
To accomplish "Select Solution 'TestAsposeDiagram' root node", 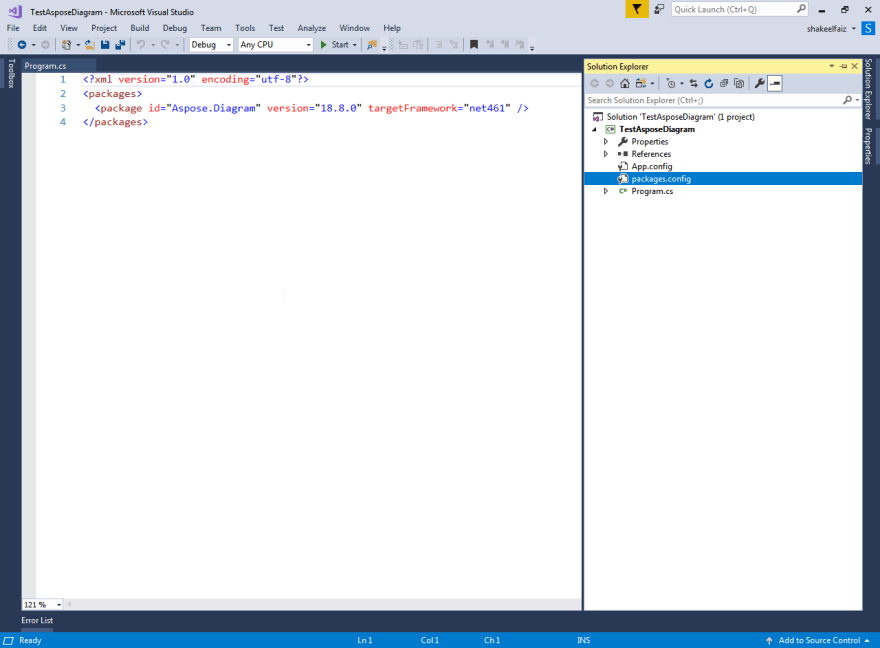I will point(680,117).
